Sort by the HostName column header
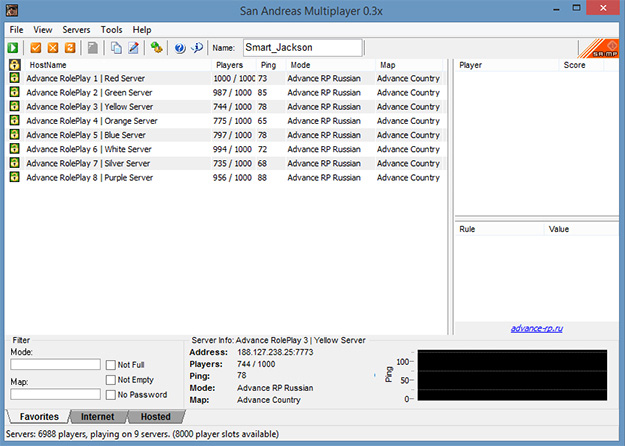The width and height of the screenshot is (625, 446). (x=117, y=65)
